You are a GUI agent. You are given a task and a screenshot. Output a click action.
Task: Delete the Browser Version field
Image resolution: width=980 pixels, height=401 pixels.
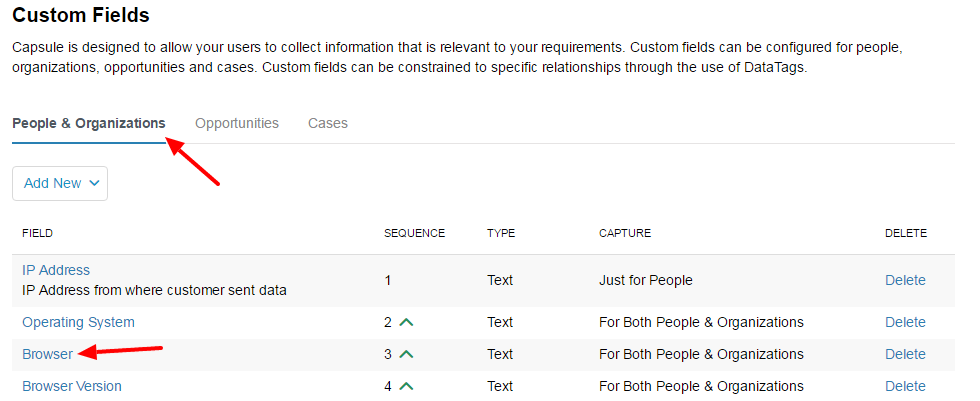tap(905, 386)
